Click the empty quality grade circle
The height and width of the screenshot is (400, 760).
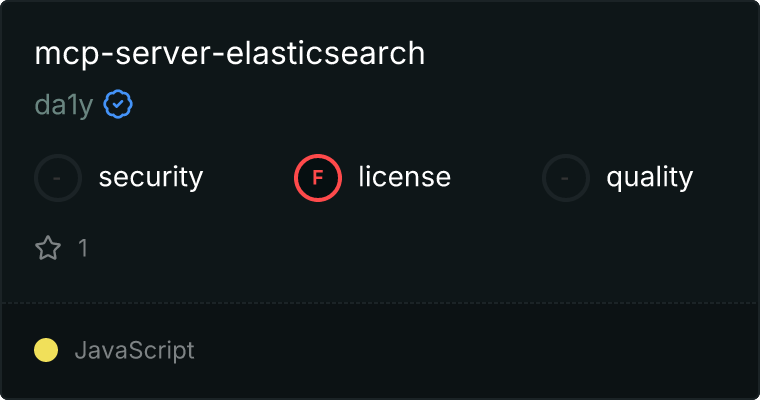coord(566,178)
